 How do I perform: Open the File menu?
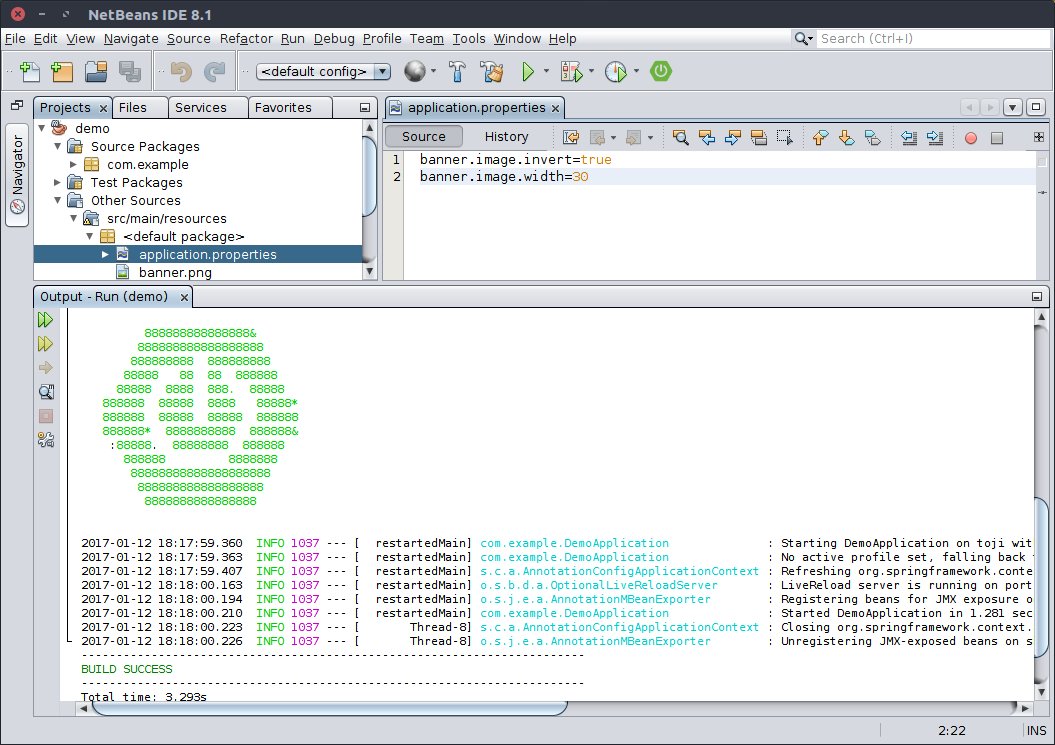coord(15,38)
